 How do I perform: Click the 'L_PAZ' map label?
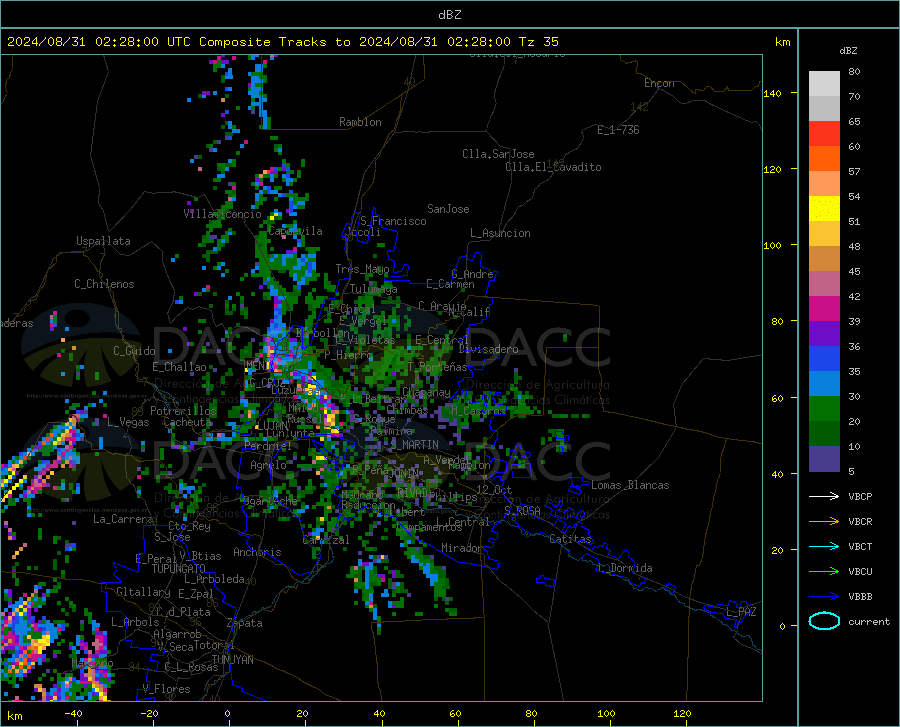(x=741, y=612)
